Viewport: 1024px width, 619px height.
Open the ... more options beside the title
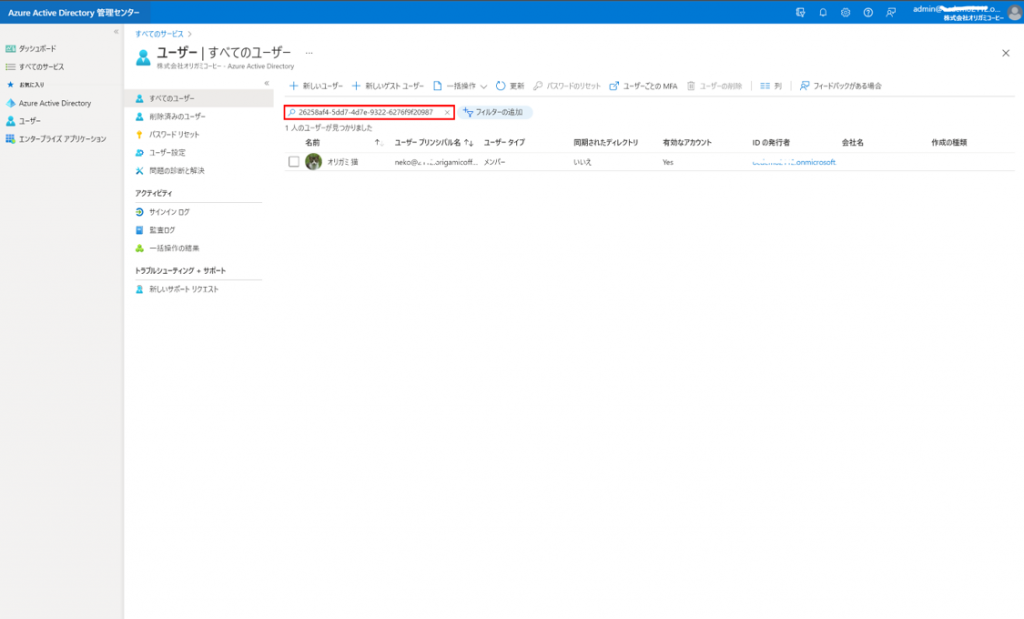coord(309,53)
